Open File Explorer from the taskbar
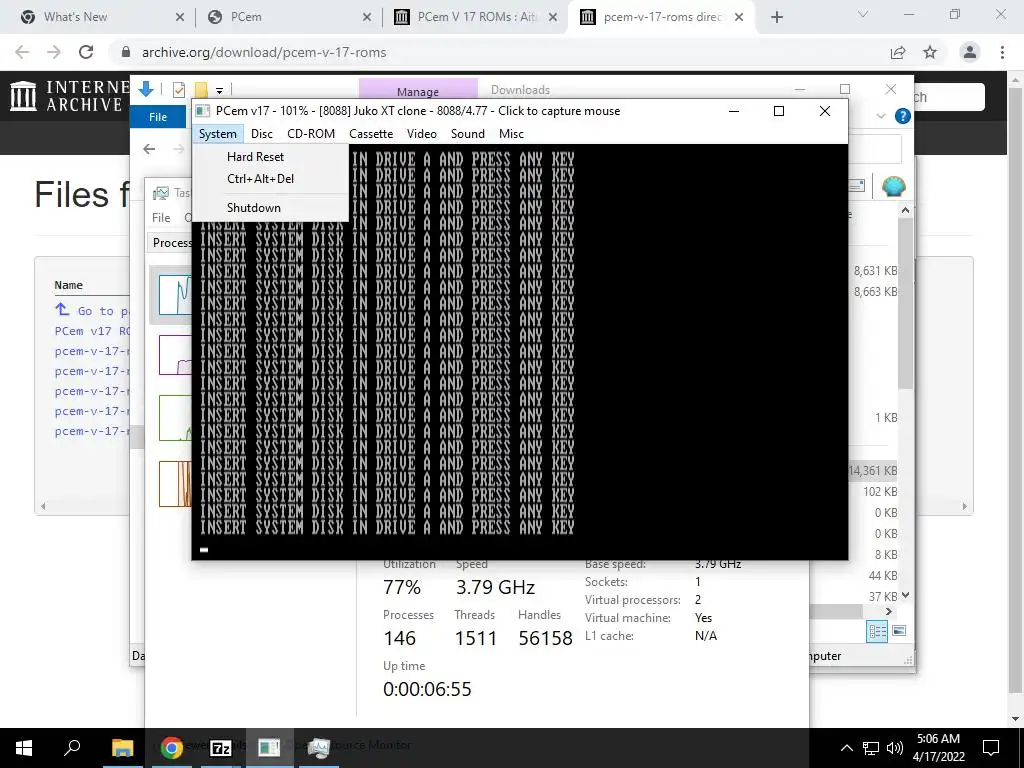The image size is (1024, 768). click(x=122, y=747)
